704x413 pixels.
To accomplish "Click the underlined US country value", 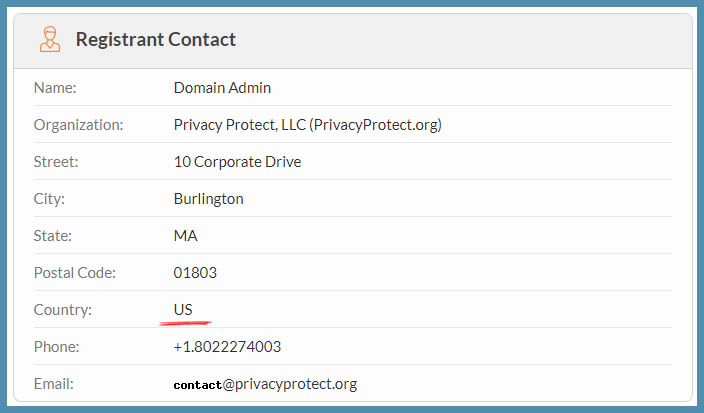I will (183, 310).
